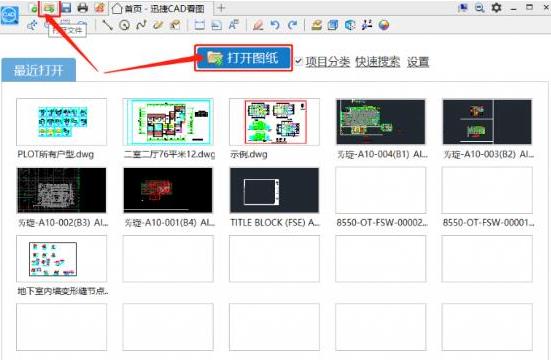
Task: Create a new file with green icon
Action: 33,8
